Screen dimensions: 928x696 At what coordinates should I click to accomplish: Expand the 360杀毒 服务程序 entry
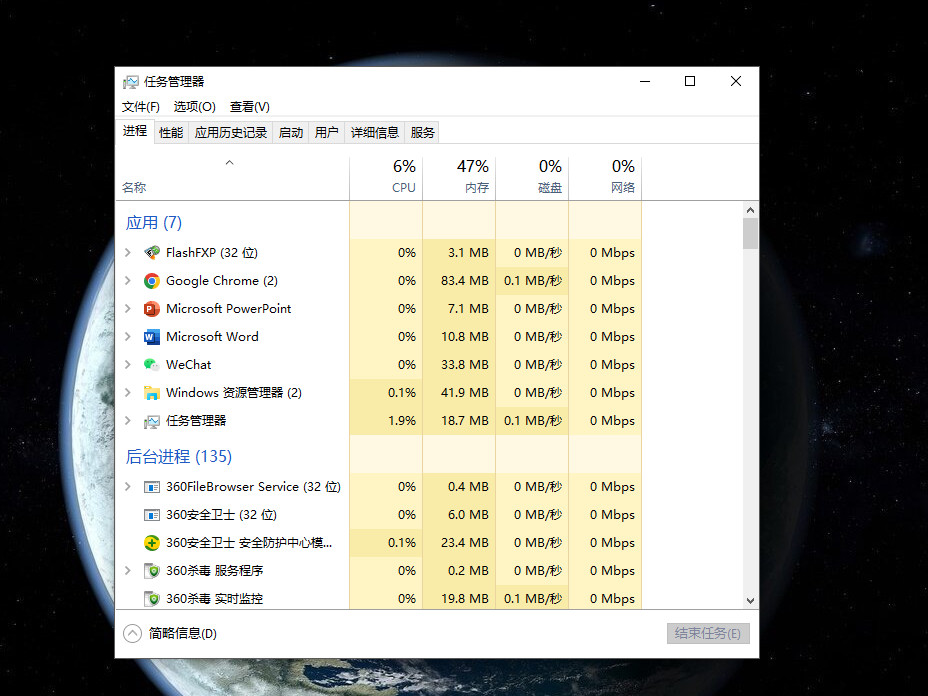(128, 571)
